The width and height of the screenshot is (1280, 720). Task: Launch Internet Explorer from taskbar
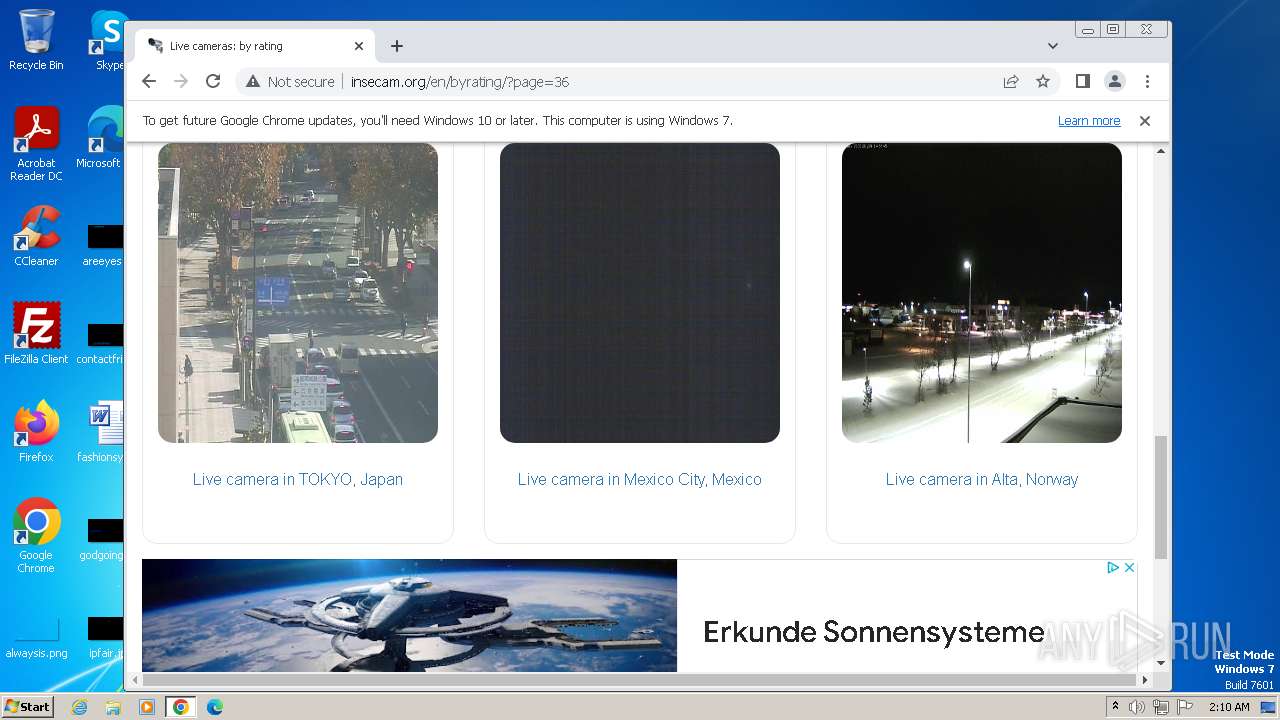79,707
